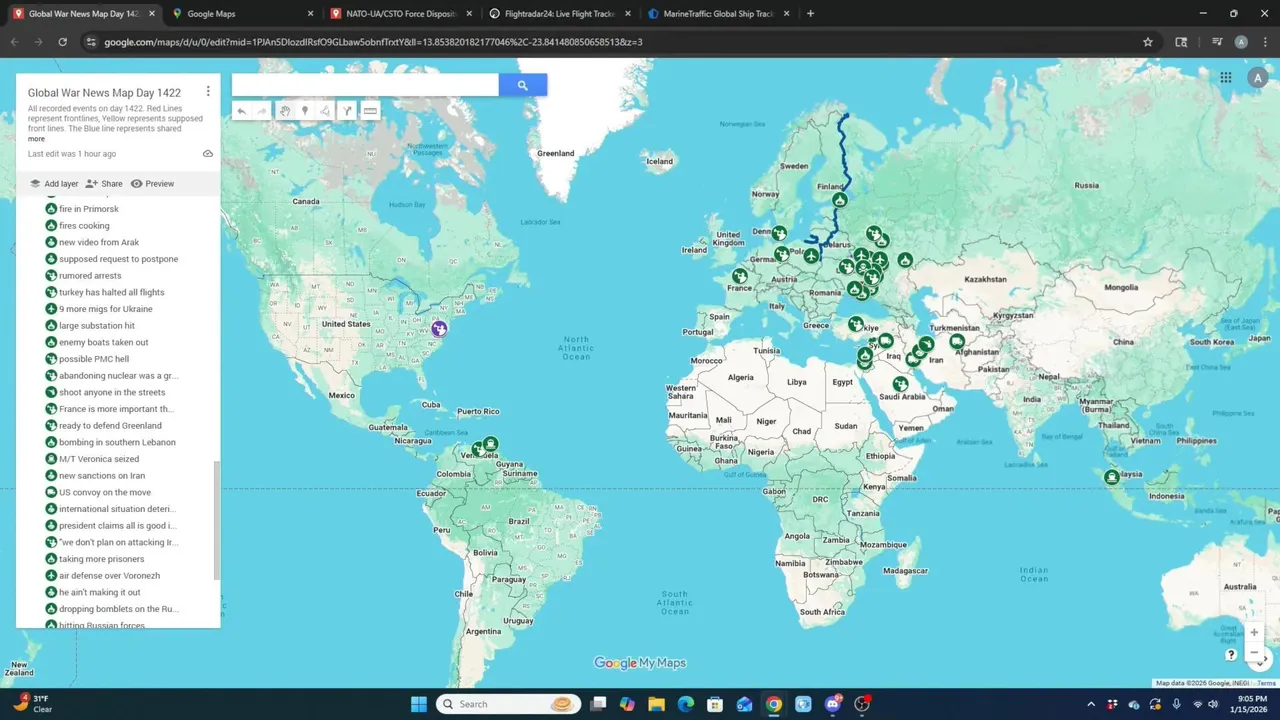Select 'US convoy on the move' item
Screen dimensions: 1280x720
tap(105, 493)
